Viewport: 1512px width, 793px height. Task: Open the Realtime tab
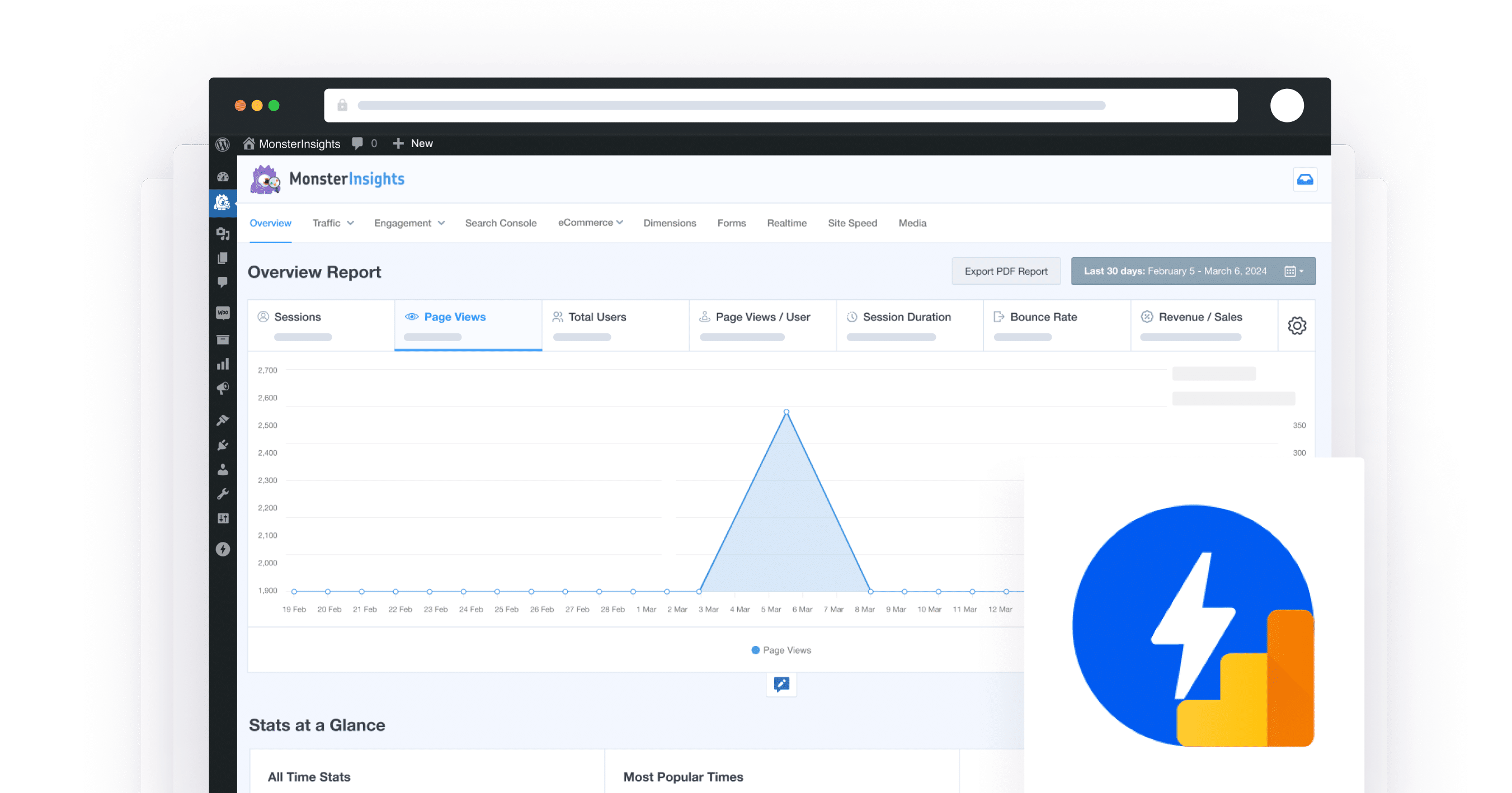tap(786, 223)
